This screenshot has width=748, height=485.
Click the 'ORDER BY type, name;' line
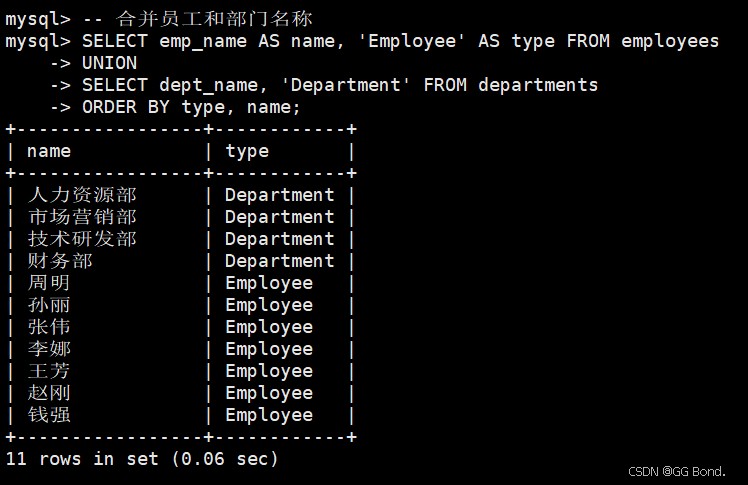(191, 107)
